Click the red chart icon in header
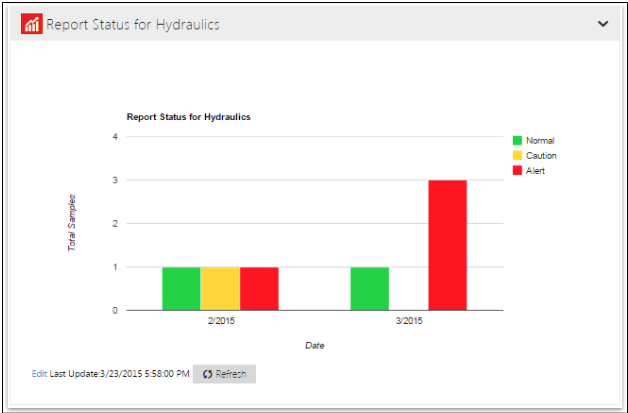This screenshot has height=413, width=628. click(32, 24)
